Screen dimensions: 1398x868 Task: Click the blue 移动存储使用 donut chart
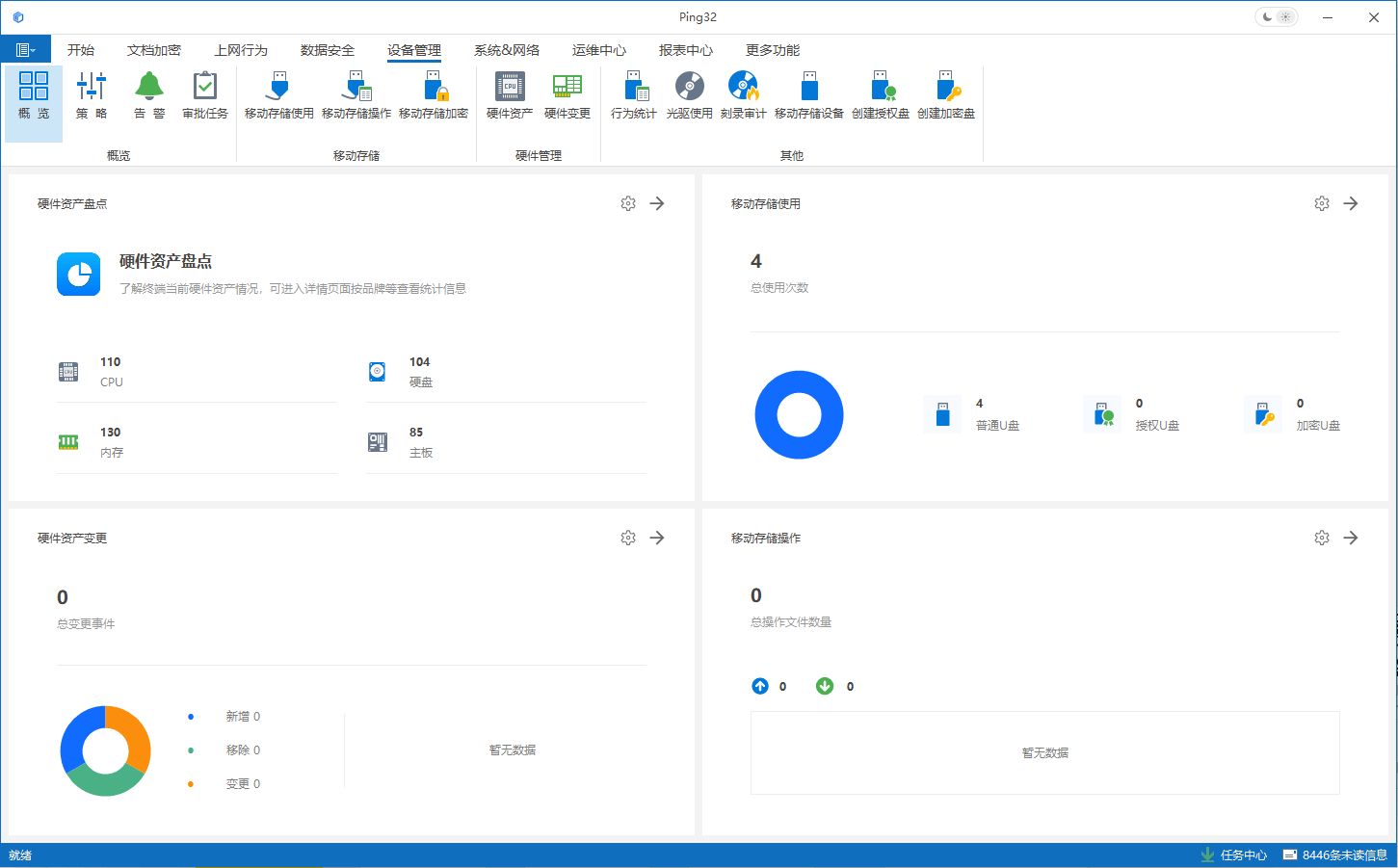point(799,415)
